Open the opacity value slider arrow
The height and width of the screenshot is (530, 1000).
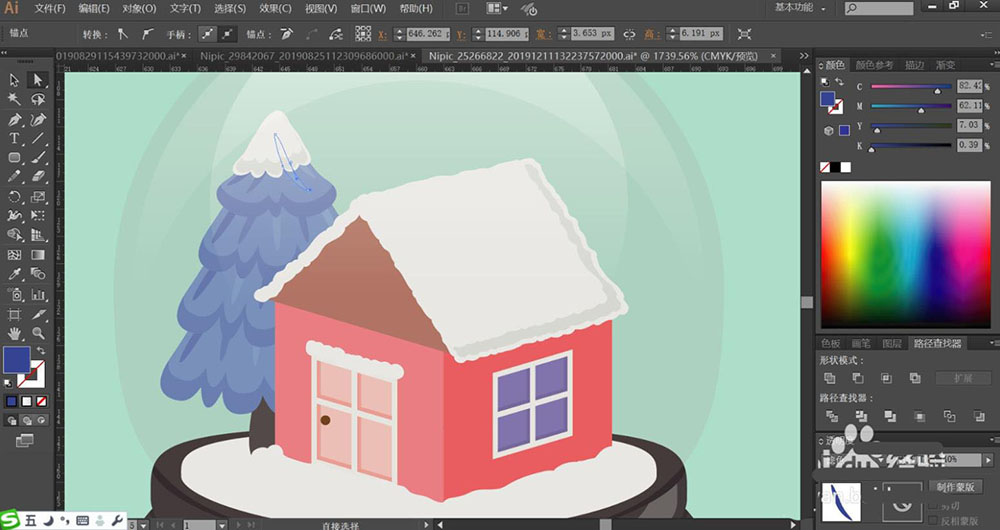click(989, 459)
